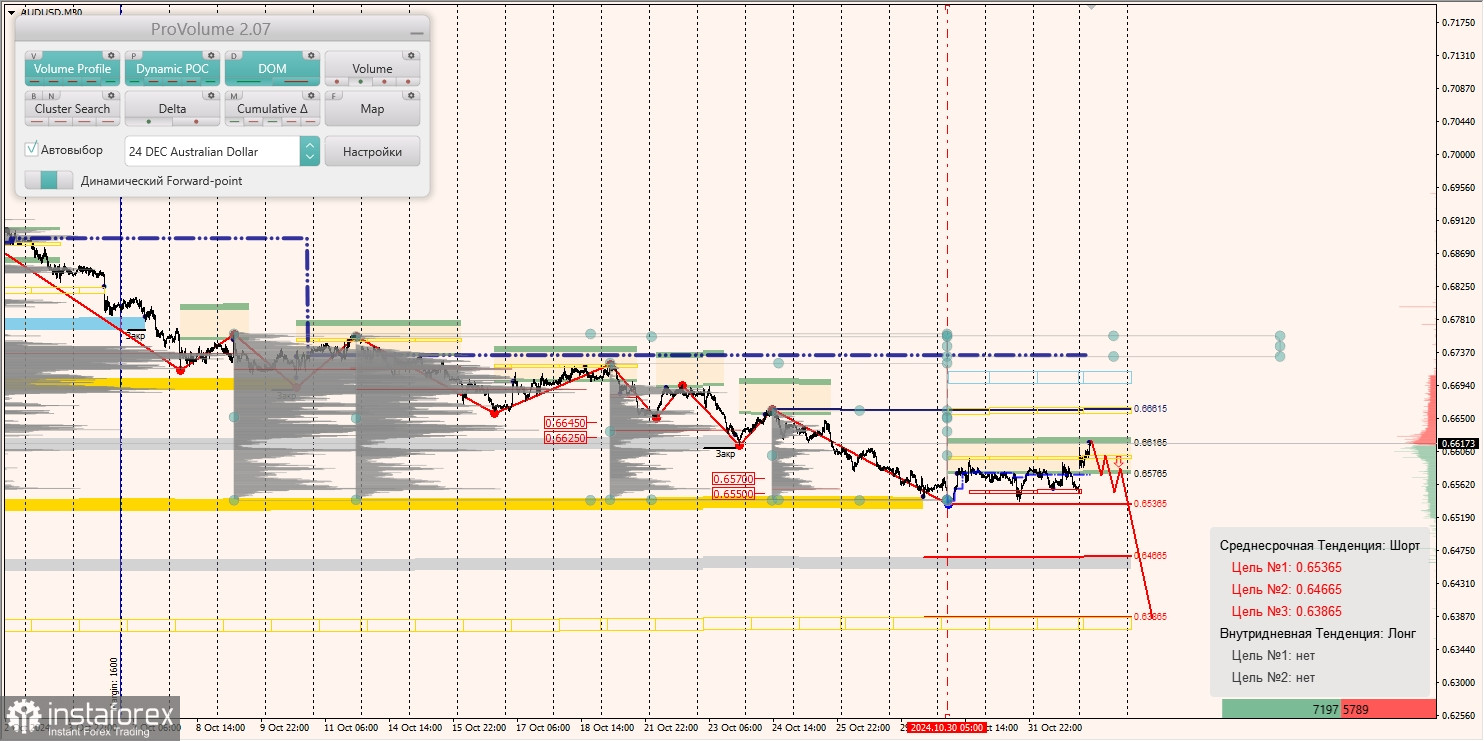The image size is (1484, 741).
Task: Open Volume button gear settings
Action: pos(411,56)
